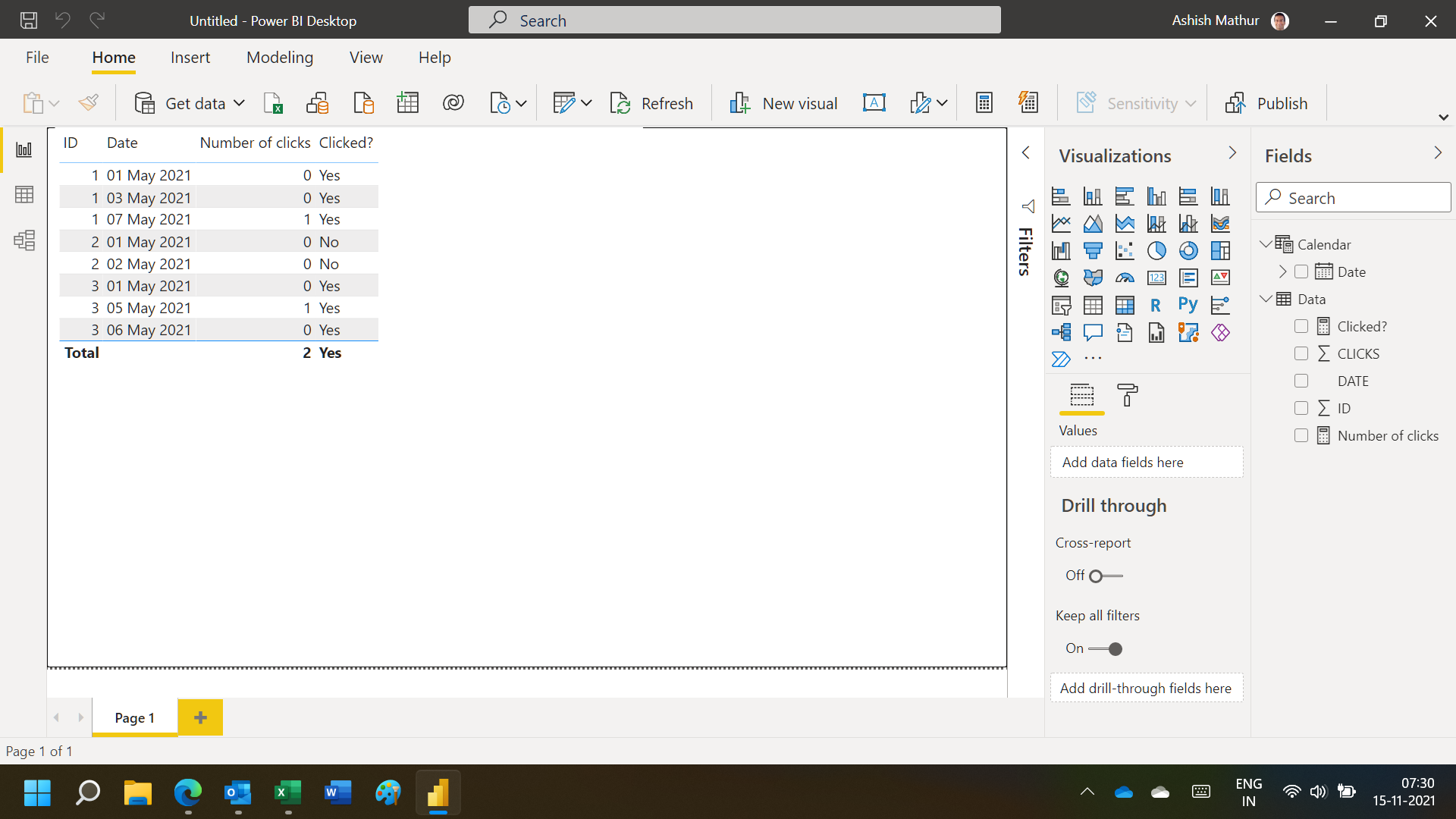Select the Map globe visualization

(x=1061, y=278)
